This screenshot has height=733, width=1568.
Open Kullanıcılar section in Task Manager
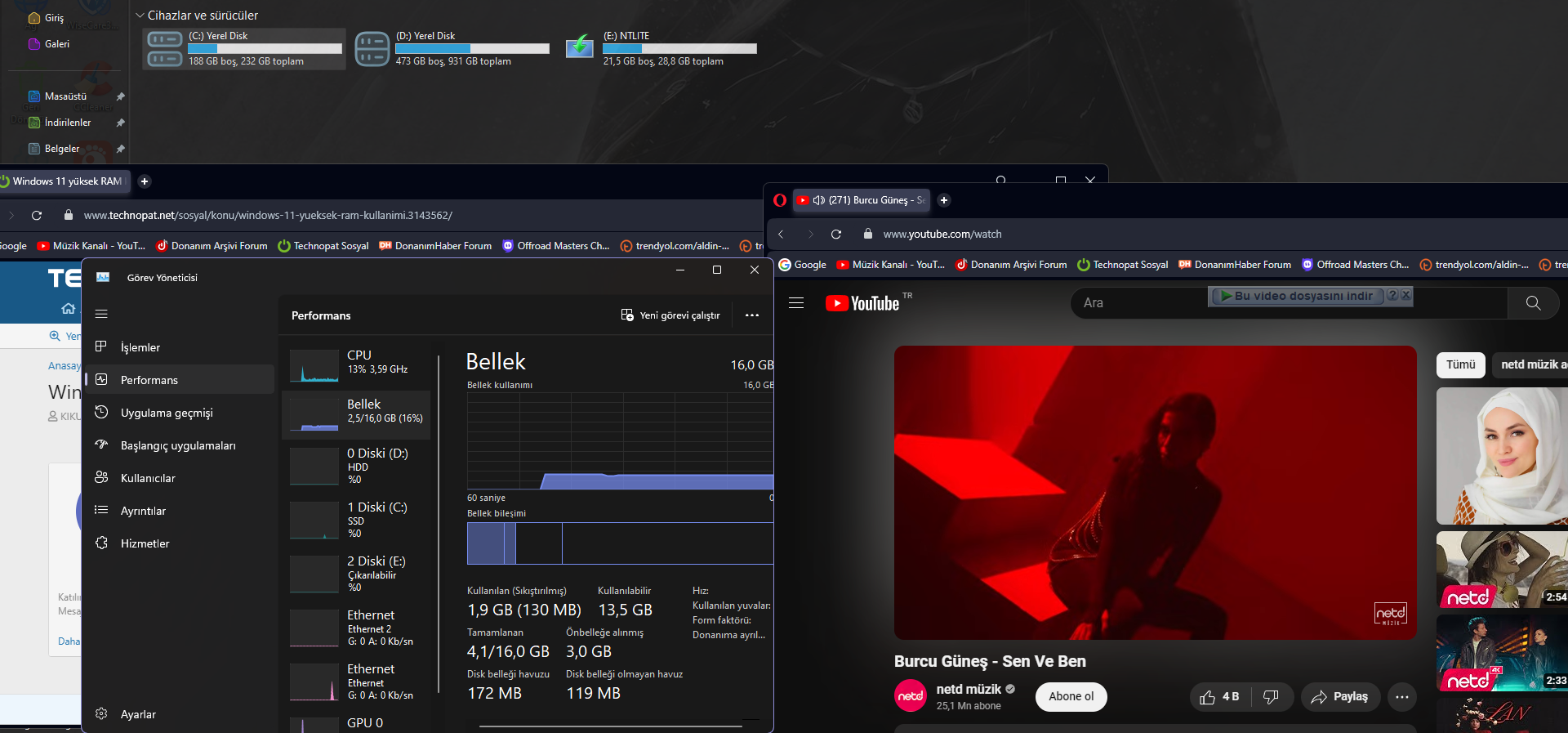tap(180, 478)
